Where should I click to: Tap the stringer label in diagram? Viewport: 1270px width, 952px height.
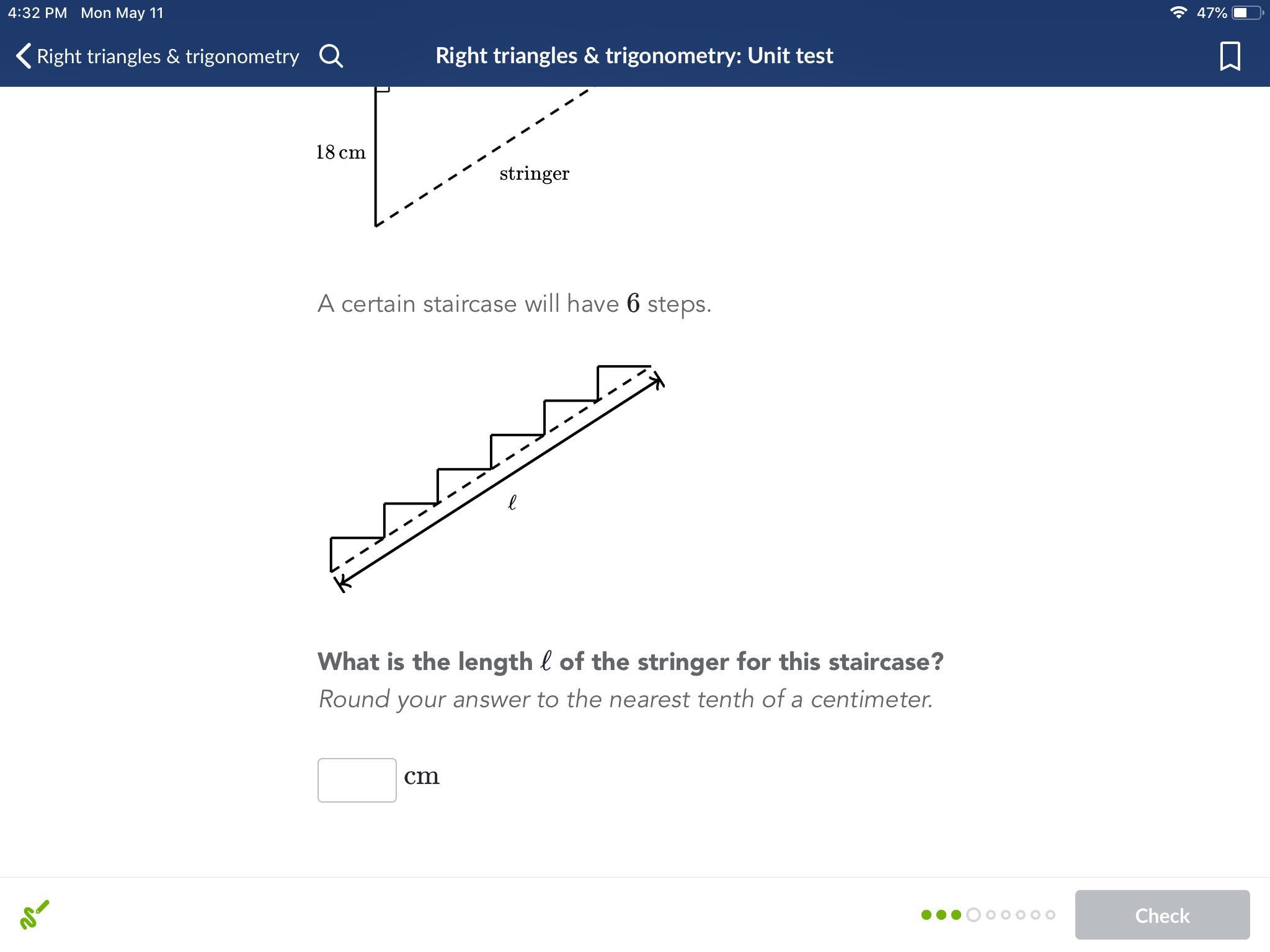pos(534,174)
